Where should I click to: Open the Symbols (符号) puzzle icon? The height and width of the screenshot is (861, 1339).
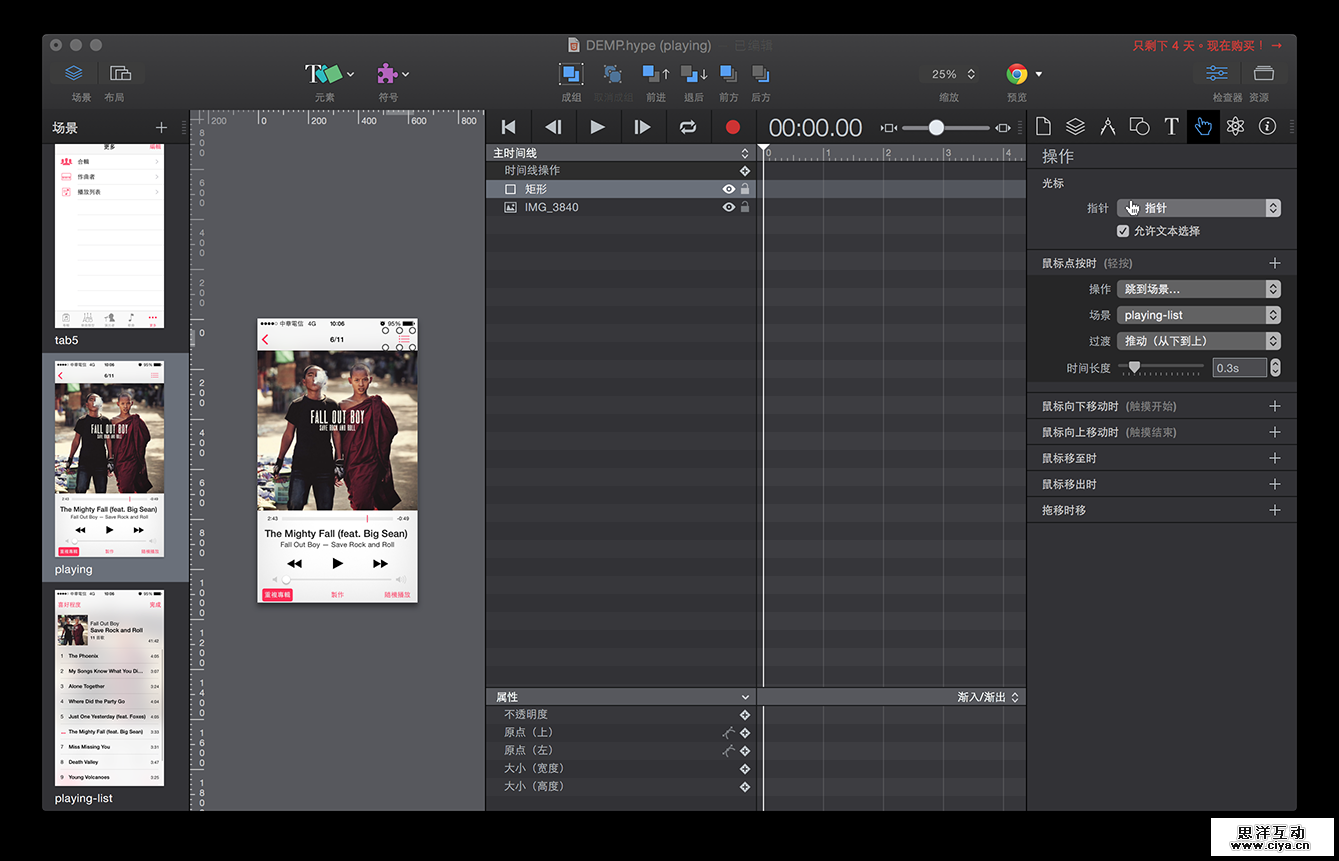(387, 74)
